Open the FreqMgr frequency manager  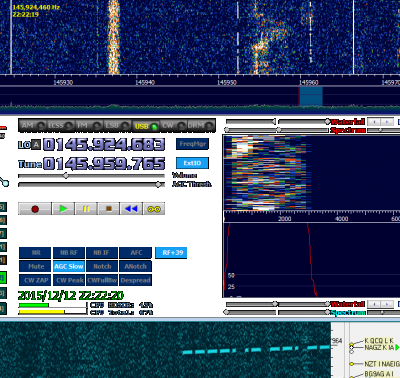(192, 144)
